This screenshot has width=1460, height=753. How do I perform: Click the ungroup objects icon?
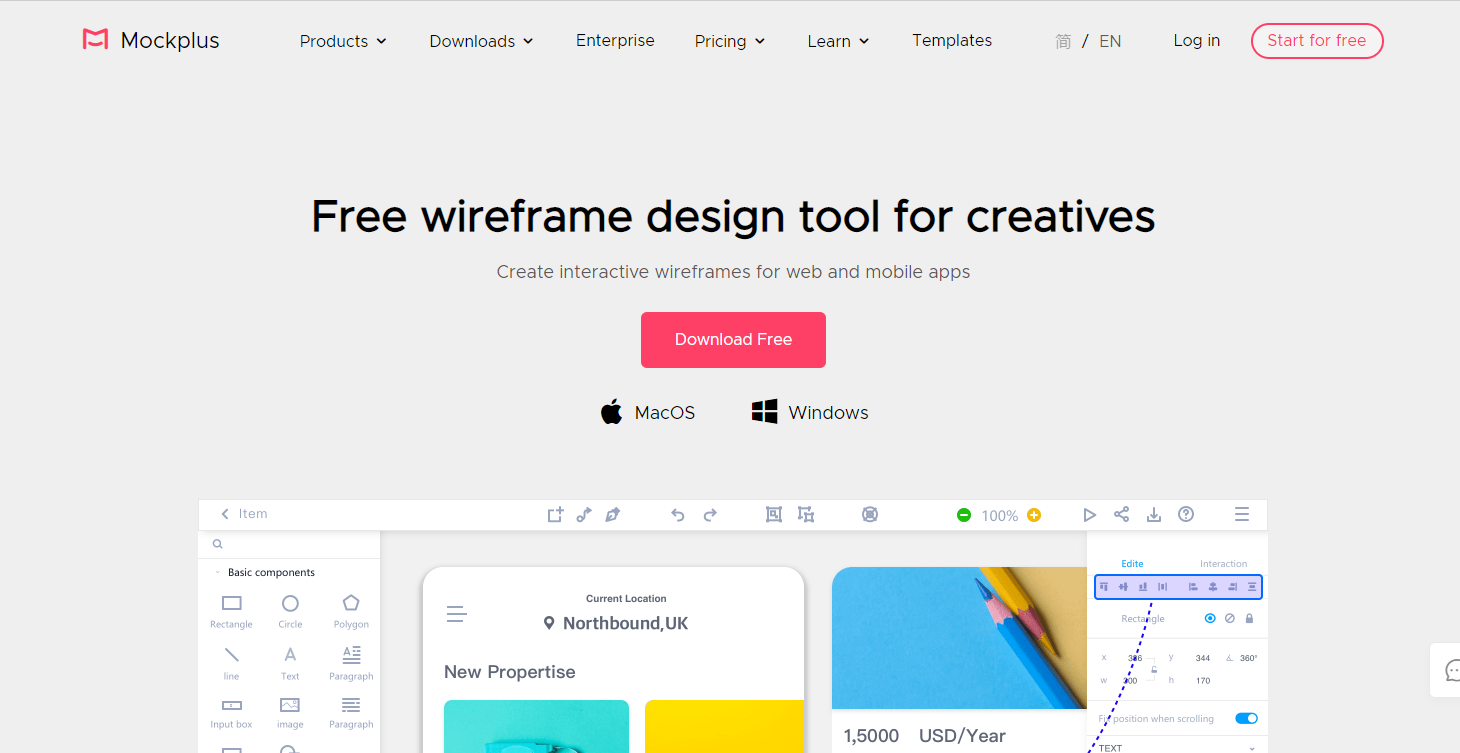pos(806,514)
